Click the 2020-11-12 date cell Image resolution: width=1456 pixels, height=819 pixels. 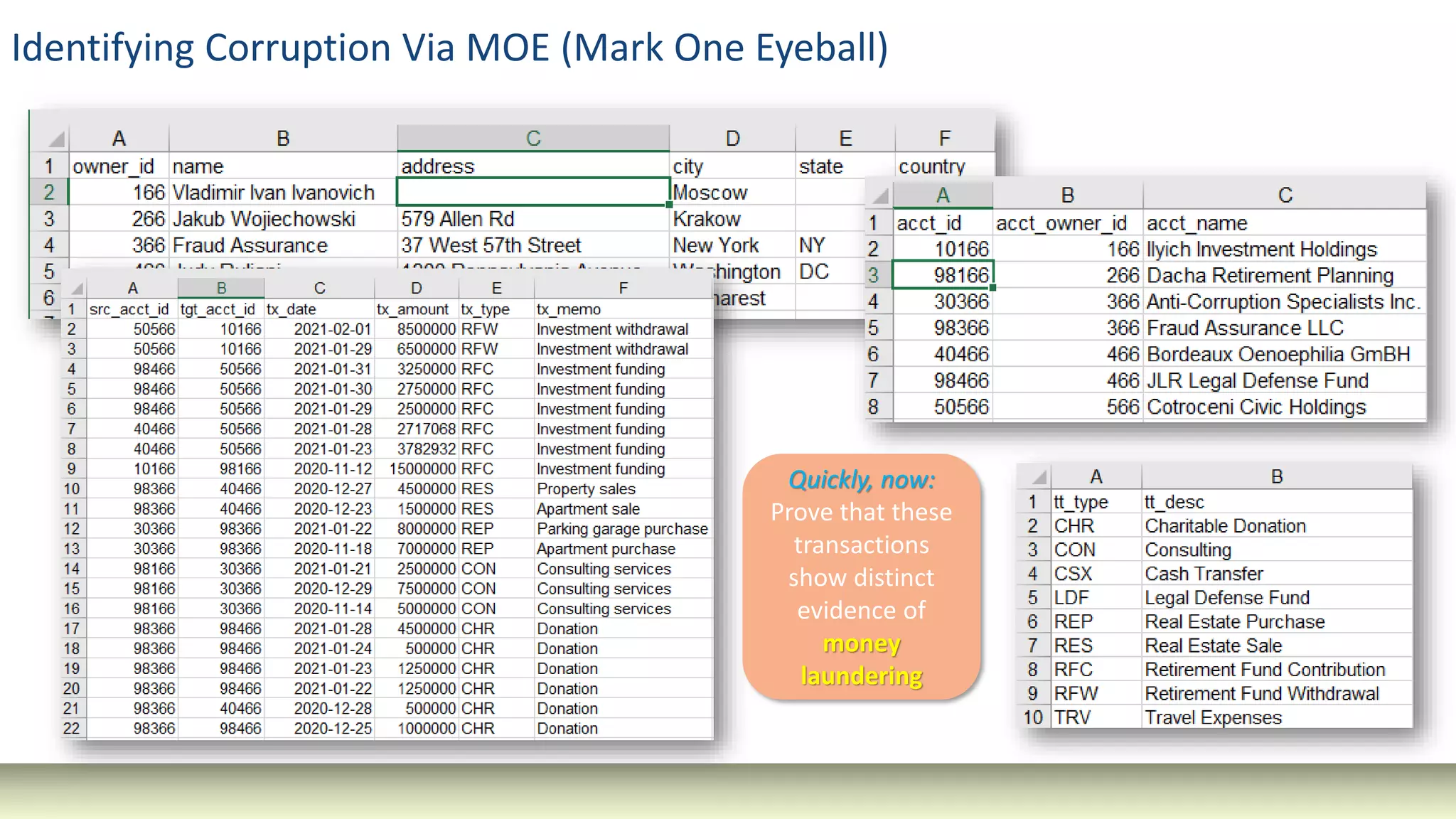point(319,469)
